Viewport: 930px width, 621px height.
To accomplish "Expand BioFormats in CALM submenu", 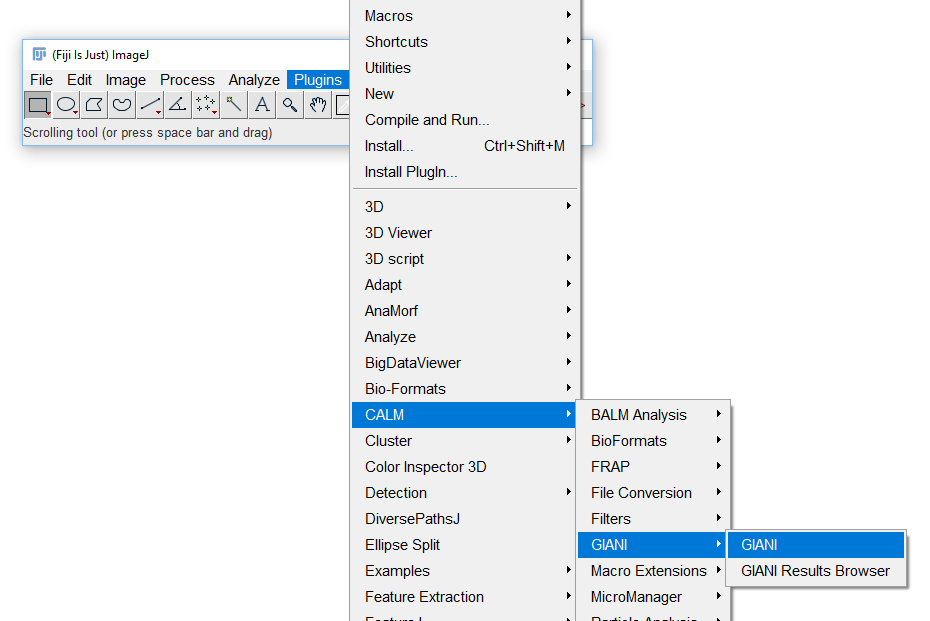I will 653,441.
